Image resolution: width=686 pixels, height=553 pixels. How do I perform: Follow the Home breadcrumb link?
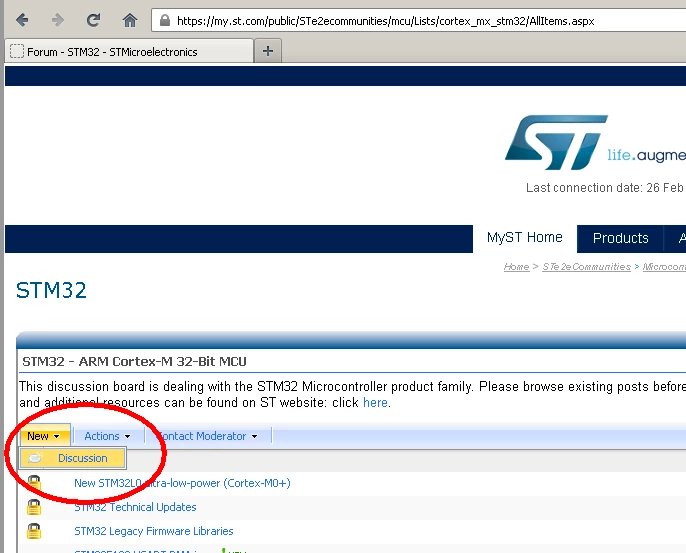click(x=516, y=266)
